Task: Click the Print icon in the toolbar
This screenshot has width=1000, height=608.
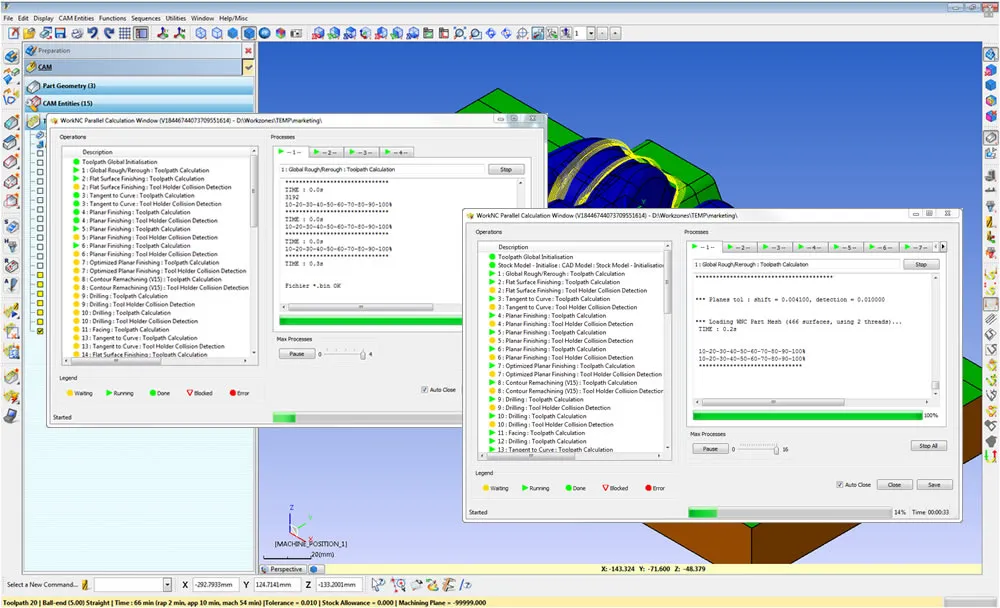Action: coord(76,33)
